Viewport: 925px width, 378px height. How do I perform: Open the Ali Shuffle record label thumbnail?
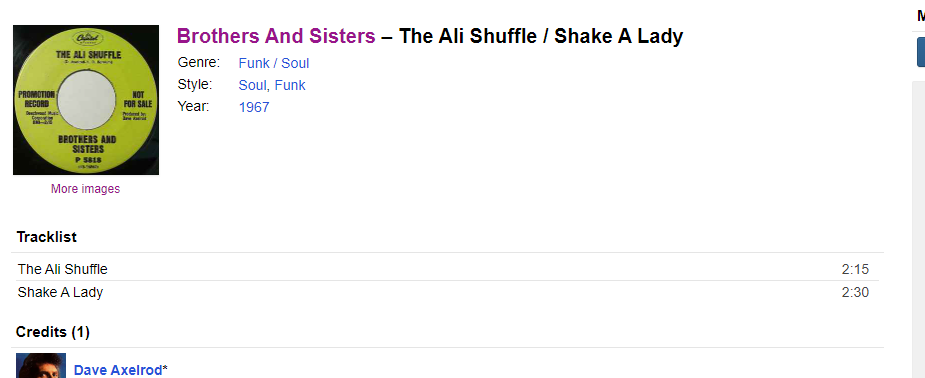click(86, 100)
